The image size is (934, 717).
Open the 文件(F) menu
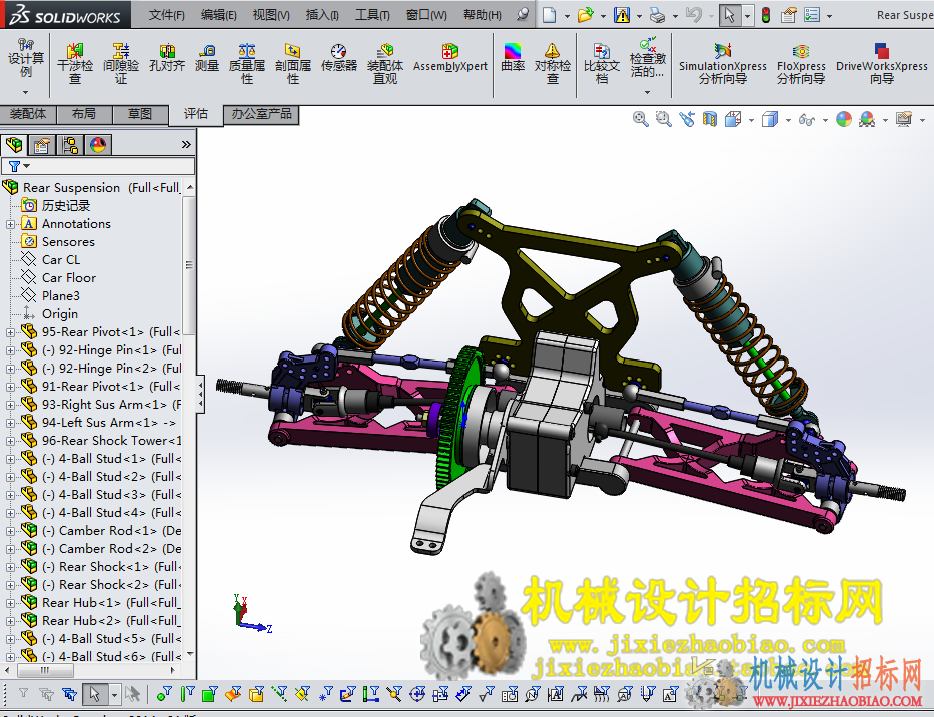click(167, 15)
